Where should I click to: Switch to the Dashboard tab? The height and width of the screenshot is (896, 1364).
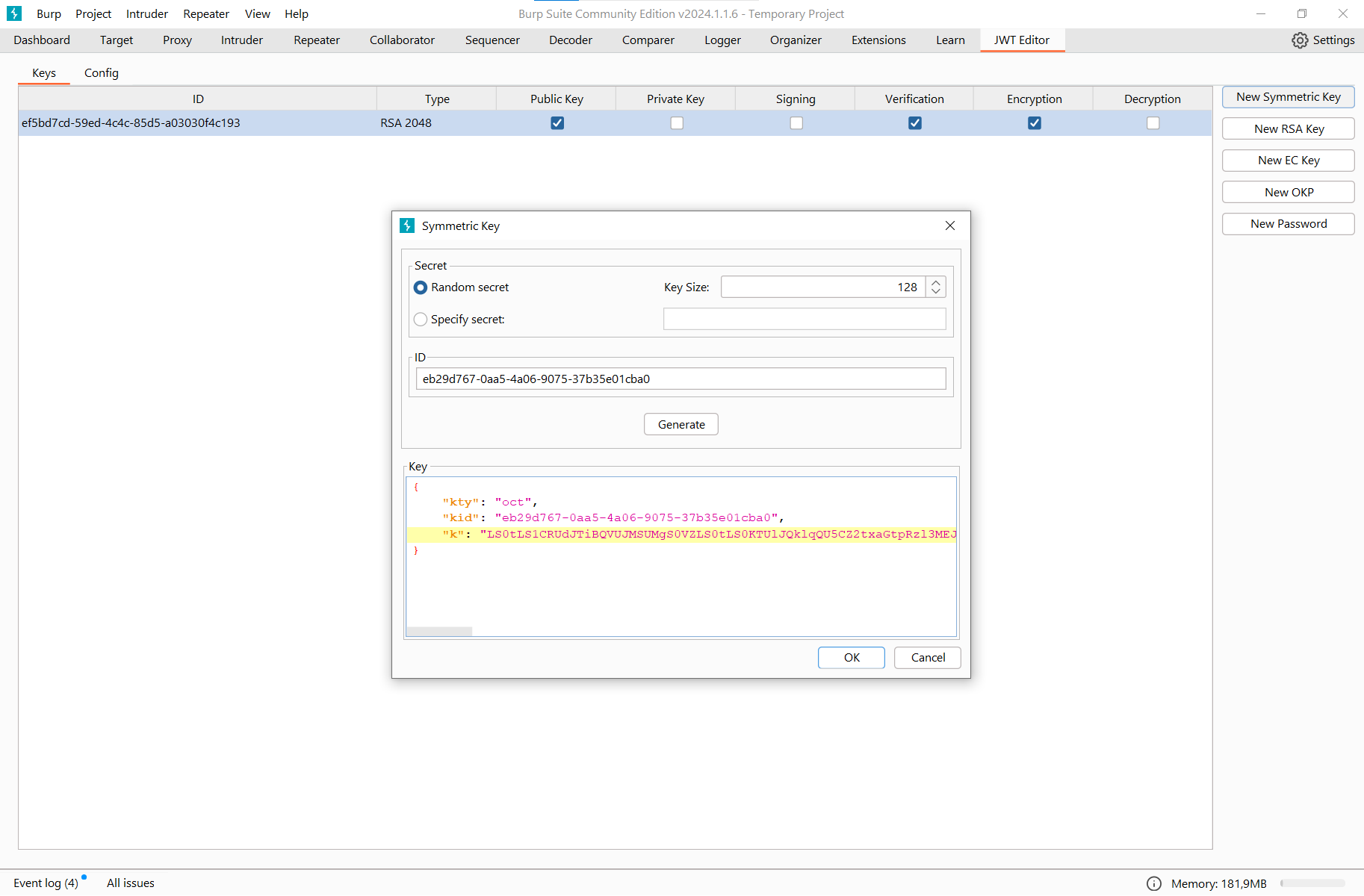[x=42, y=40]
